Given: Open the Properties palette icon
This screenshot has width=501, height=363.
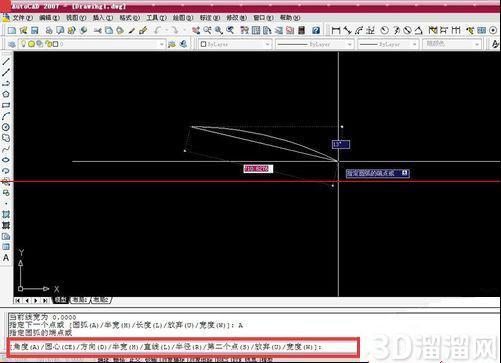Looking at the screenshot, I should click(x=244, y=31).
